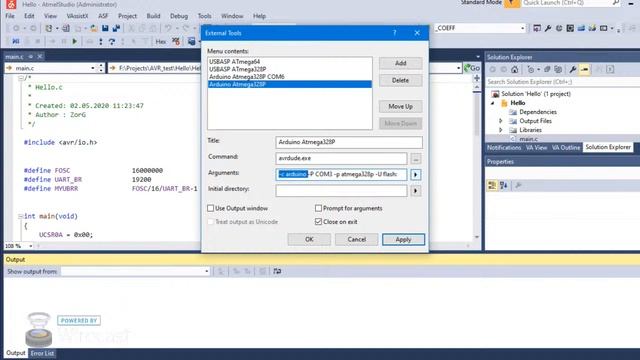Click the Save icon in the toolbar
Viewport: 640px width, 360px height.
(x=105, y=28)
